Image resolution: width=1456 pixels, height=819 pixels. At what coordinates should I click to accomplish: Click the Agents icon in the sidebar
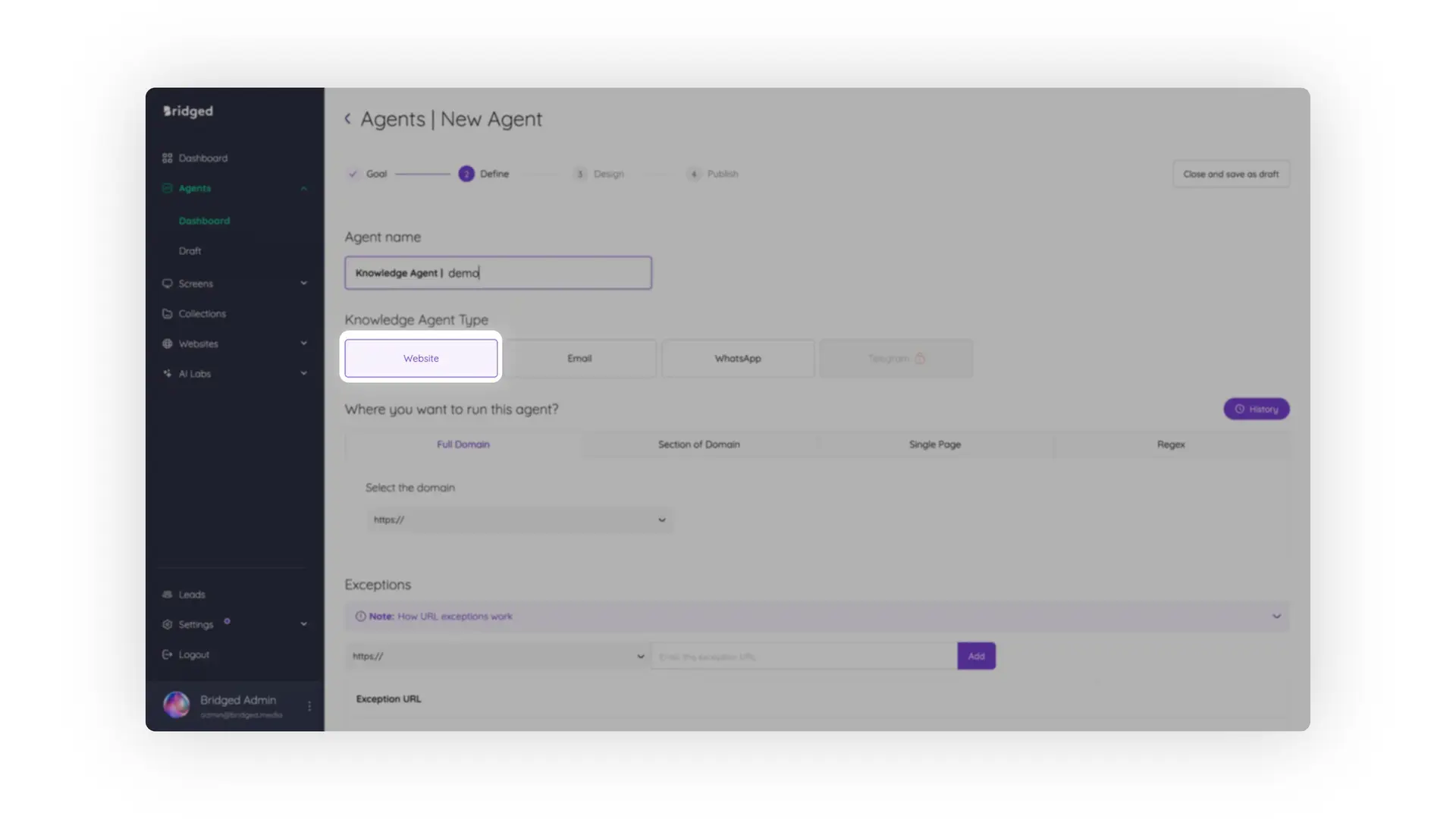coord(168,188)
